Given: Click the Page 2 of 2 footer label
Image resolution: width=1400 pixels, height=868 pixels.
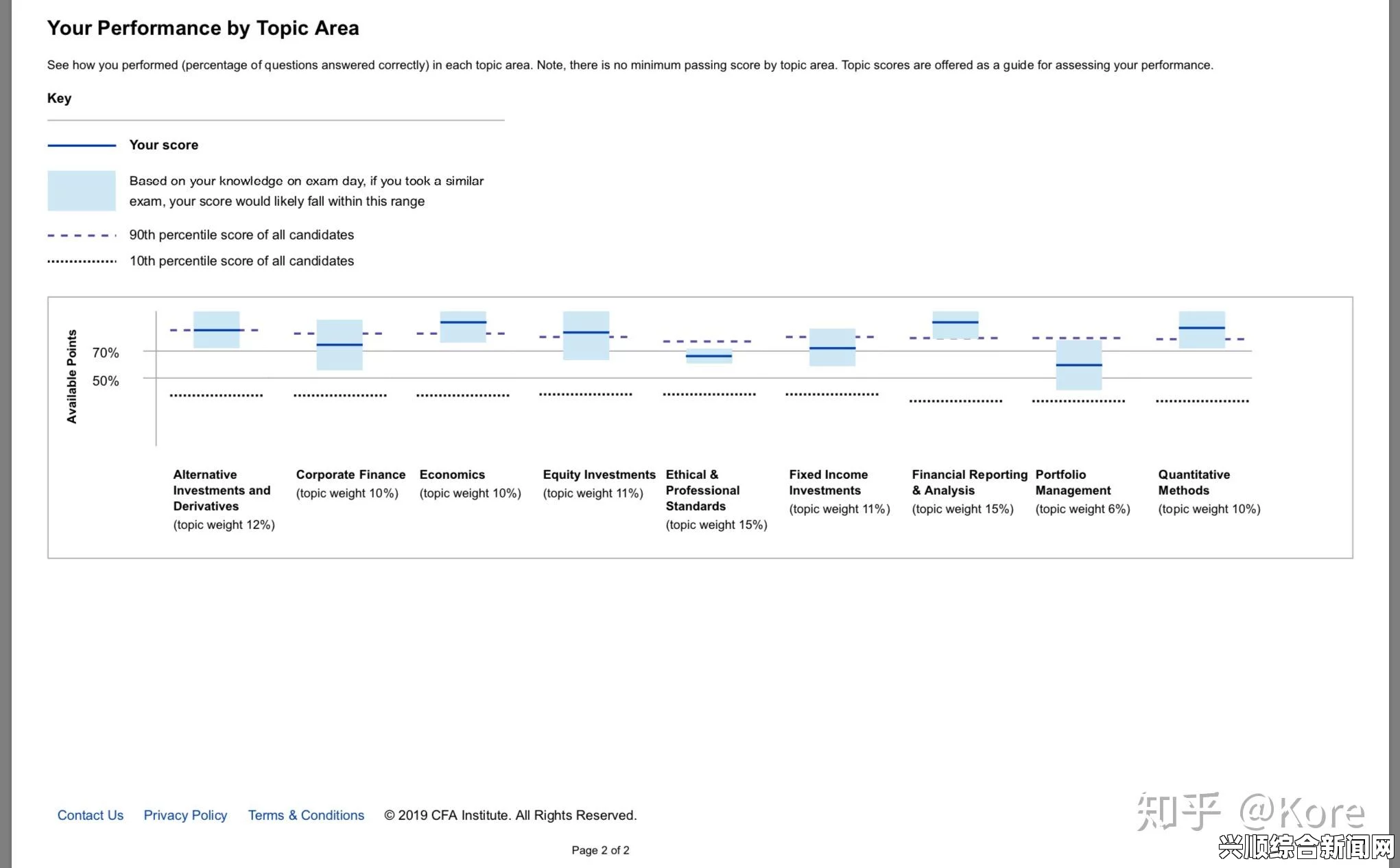Looking at the screenshot, I should [x=601, y=850].
